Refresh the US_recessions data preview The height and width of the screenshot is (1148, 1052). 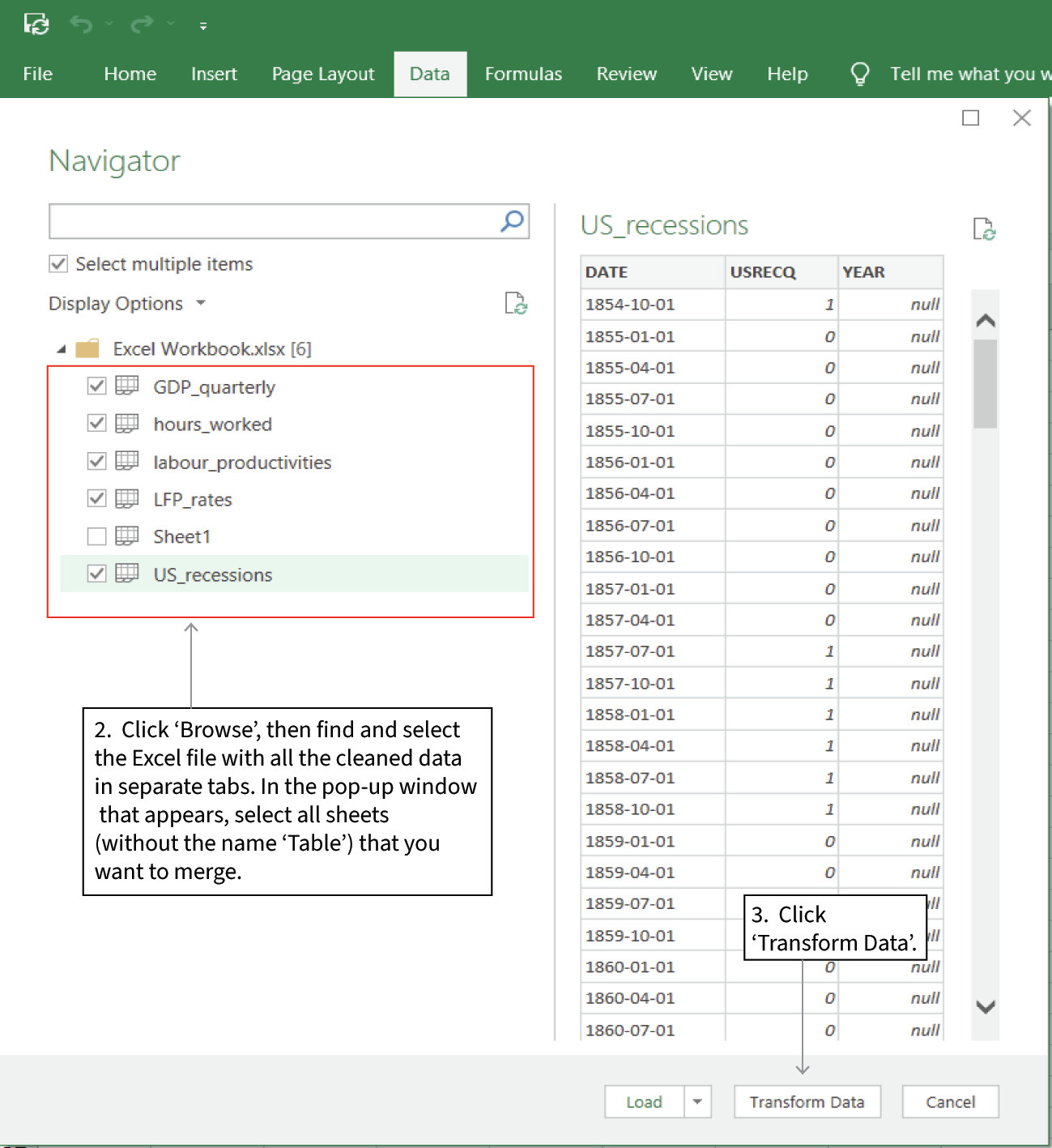click(x=985, y=231)
